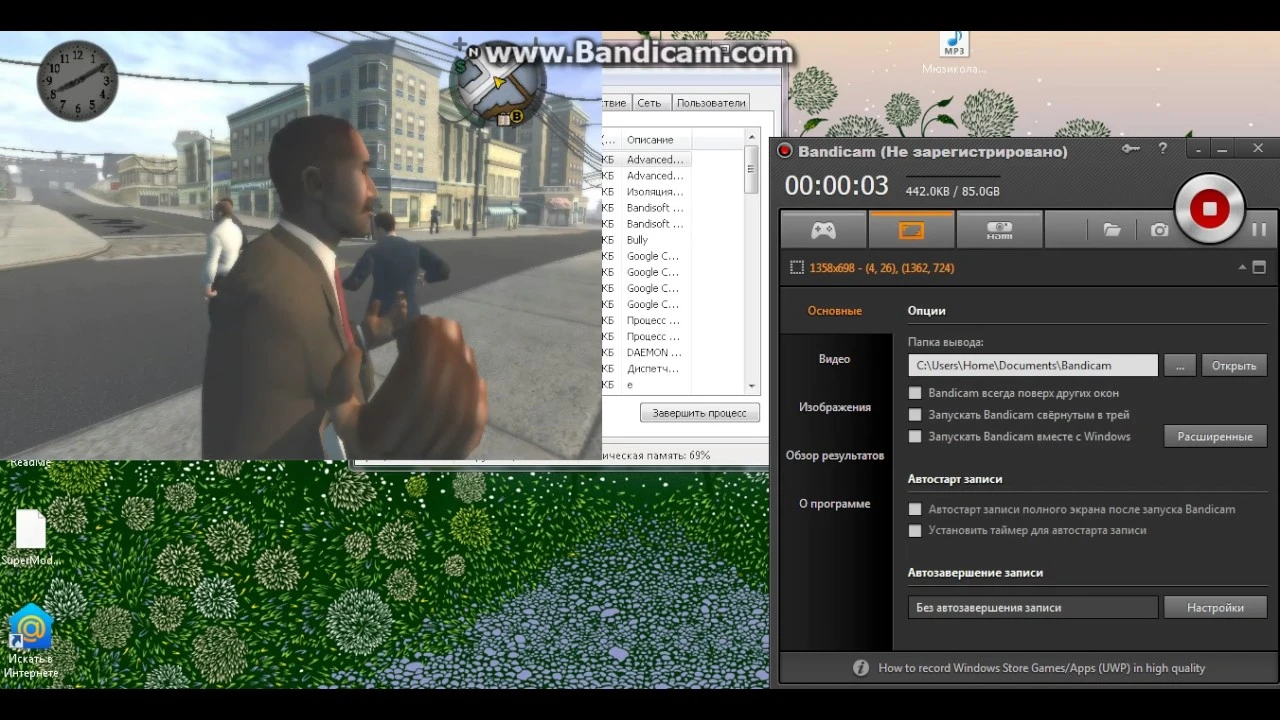Stop recording with the red stop button
Viewport: 1280px width, 720px height.
click(x=1209, y=209)
